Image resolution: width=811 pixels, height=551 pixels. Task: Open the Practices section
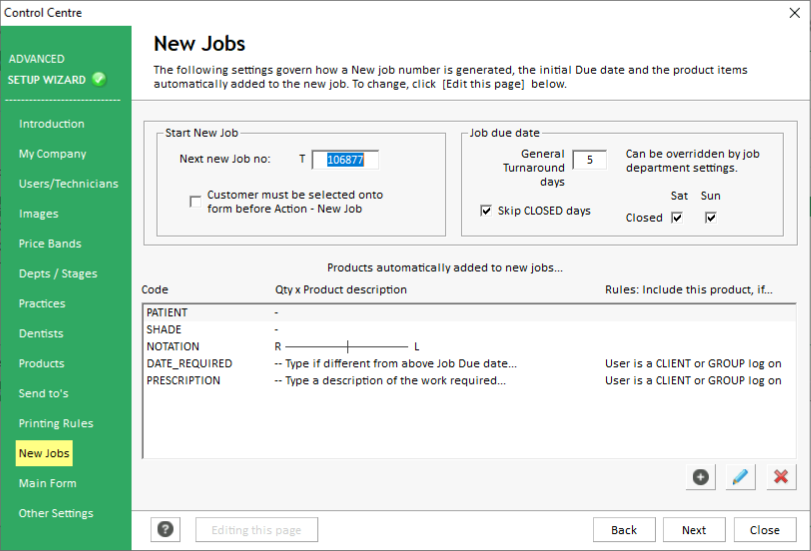[42, 304]
